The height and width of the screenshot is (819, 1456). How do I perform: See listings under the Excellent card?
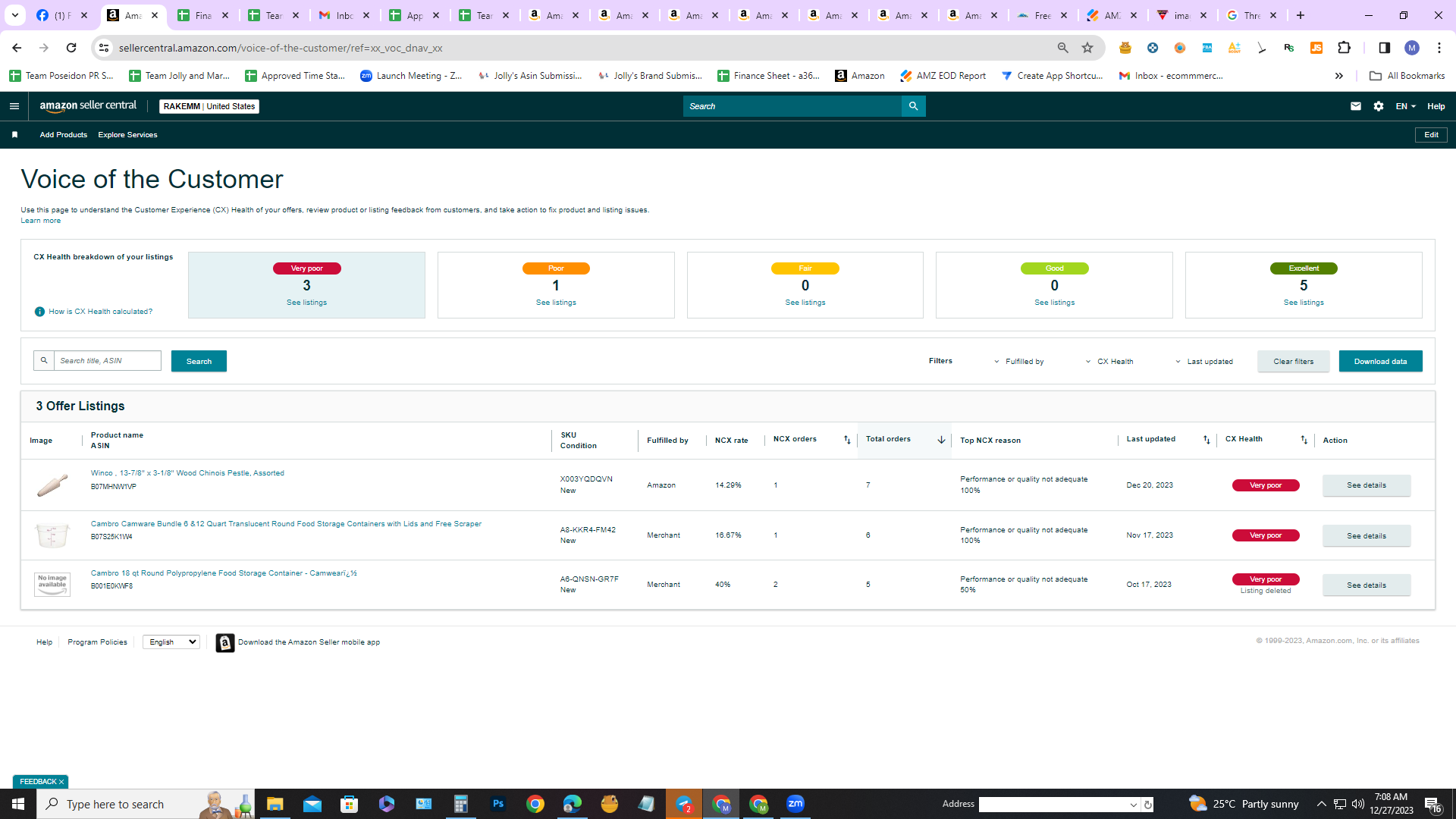(x=1304, y=303)
